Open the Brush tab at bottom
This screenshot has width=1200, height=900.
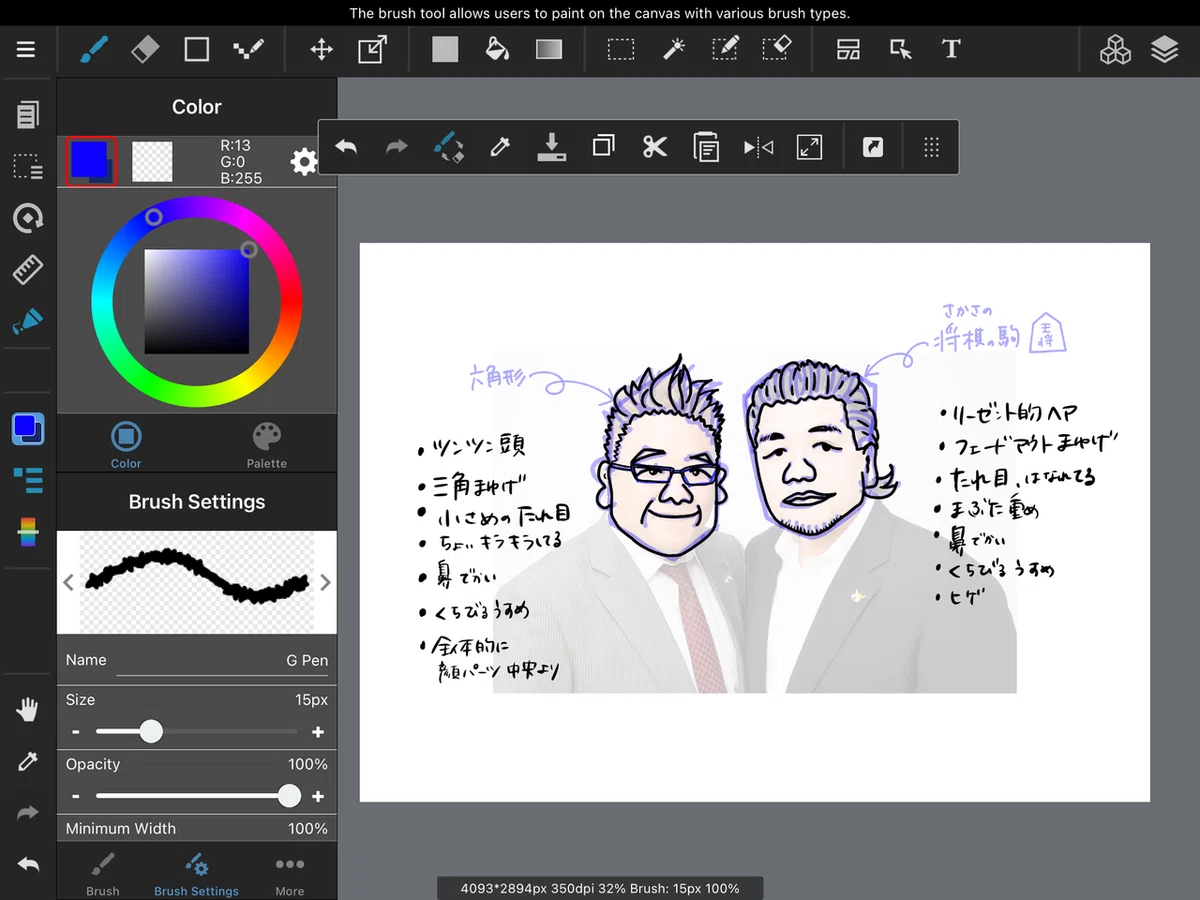(103, 873)
